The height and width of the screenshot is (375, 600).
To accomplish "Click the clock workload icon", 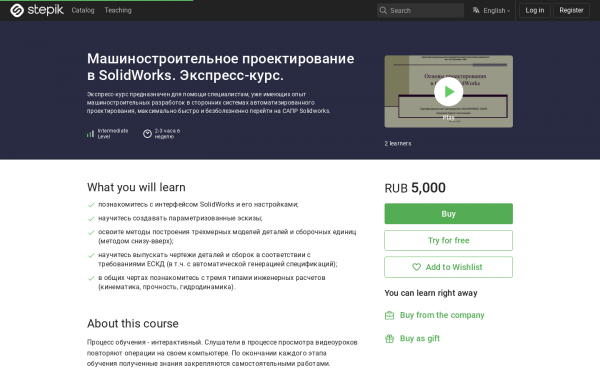I will (x=147, y=134).
